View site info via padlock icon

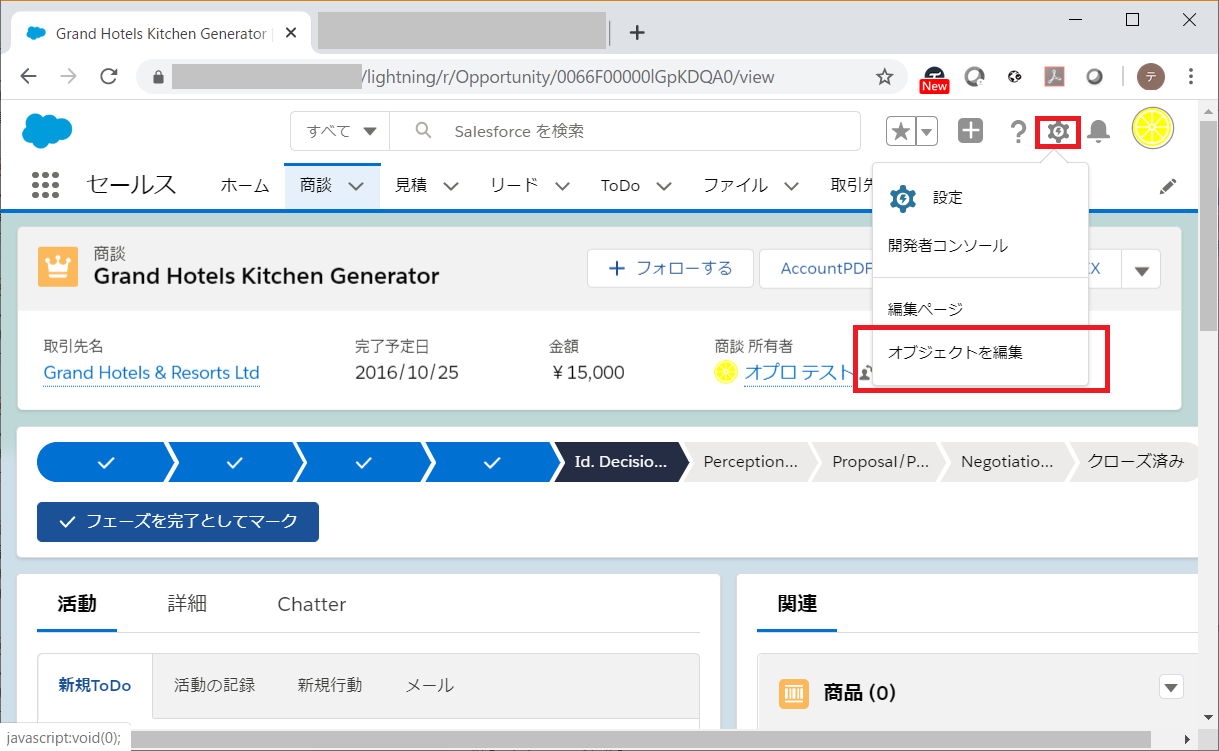click(x=157, y=76)
